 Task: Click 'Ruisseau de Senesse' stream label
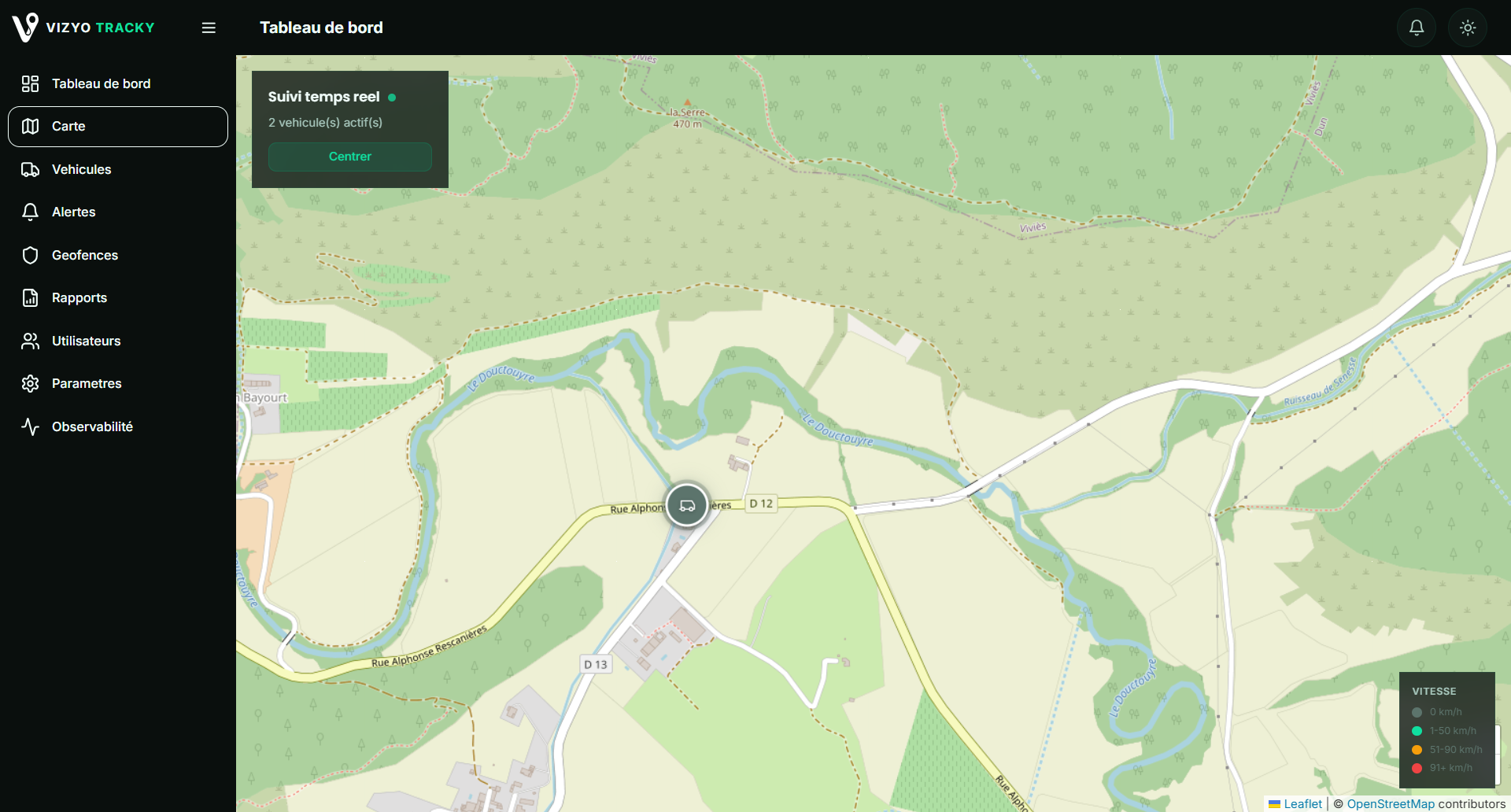coord(1321,382)
